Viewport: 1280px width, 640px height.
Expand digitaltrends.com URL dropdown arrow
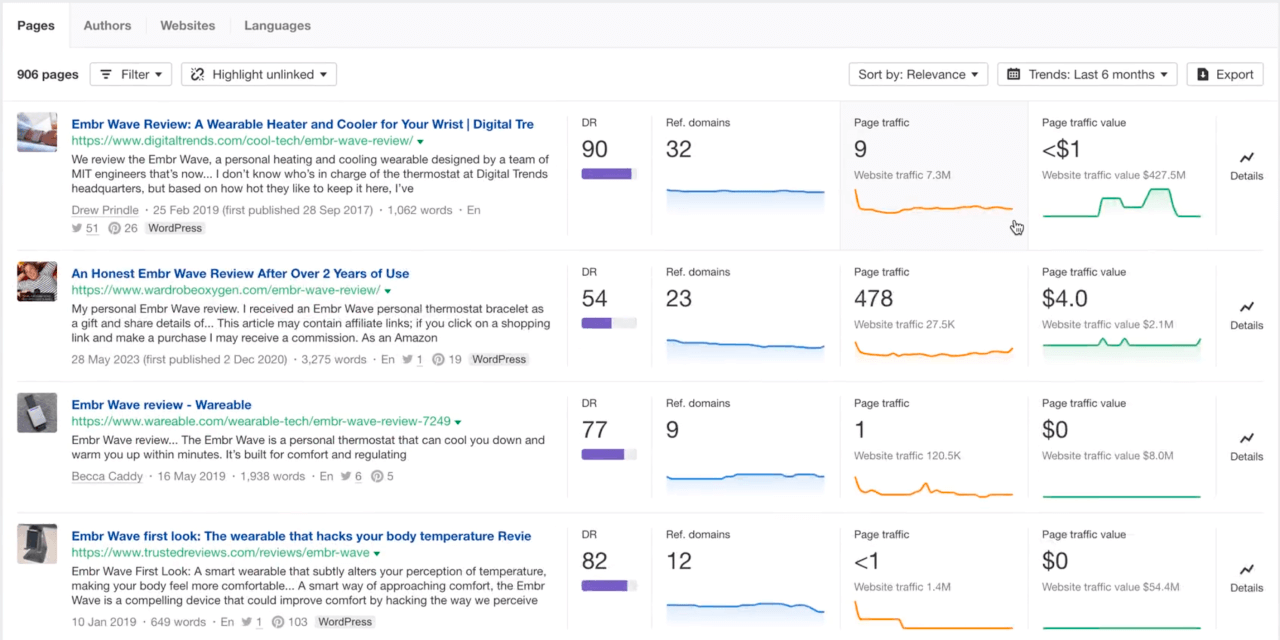420,142
